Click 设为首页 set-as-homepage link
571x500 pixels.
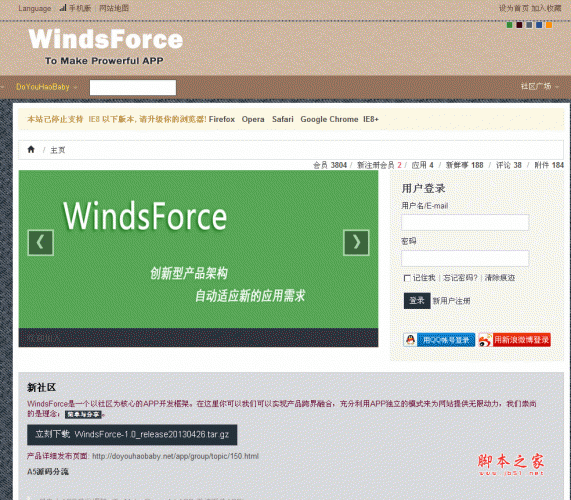[513, 8]
